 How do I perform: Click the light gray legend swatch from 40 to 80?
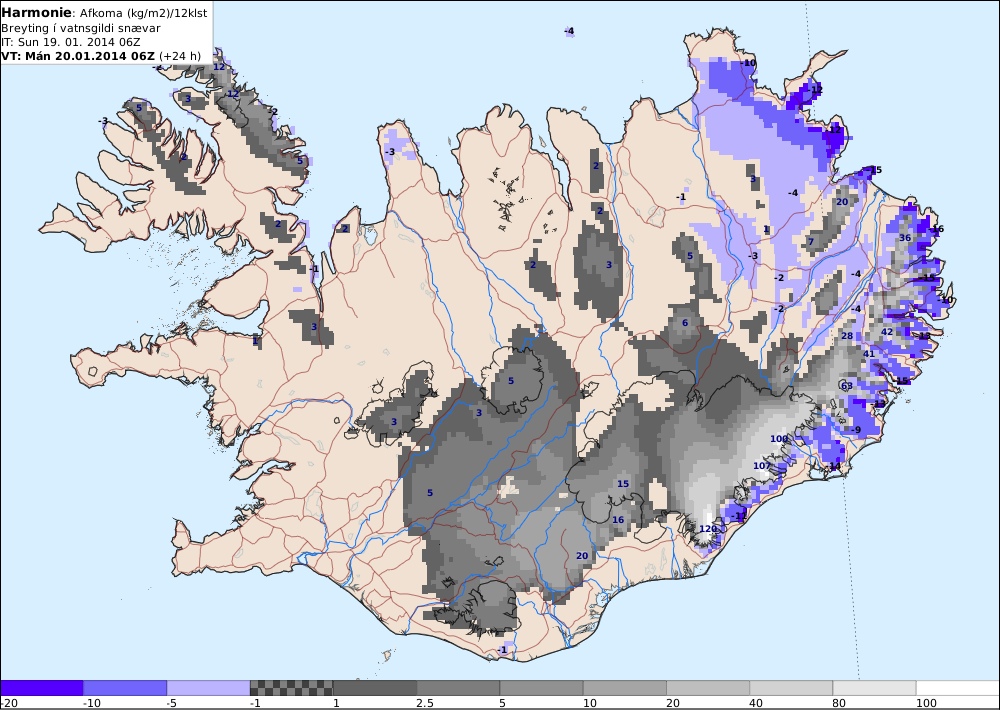pos(791,688)
